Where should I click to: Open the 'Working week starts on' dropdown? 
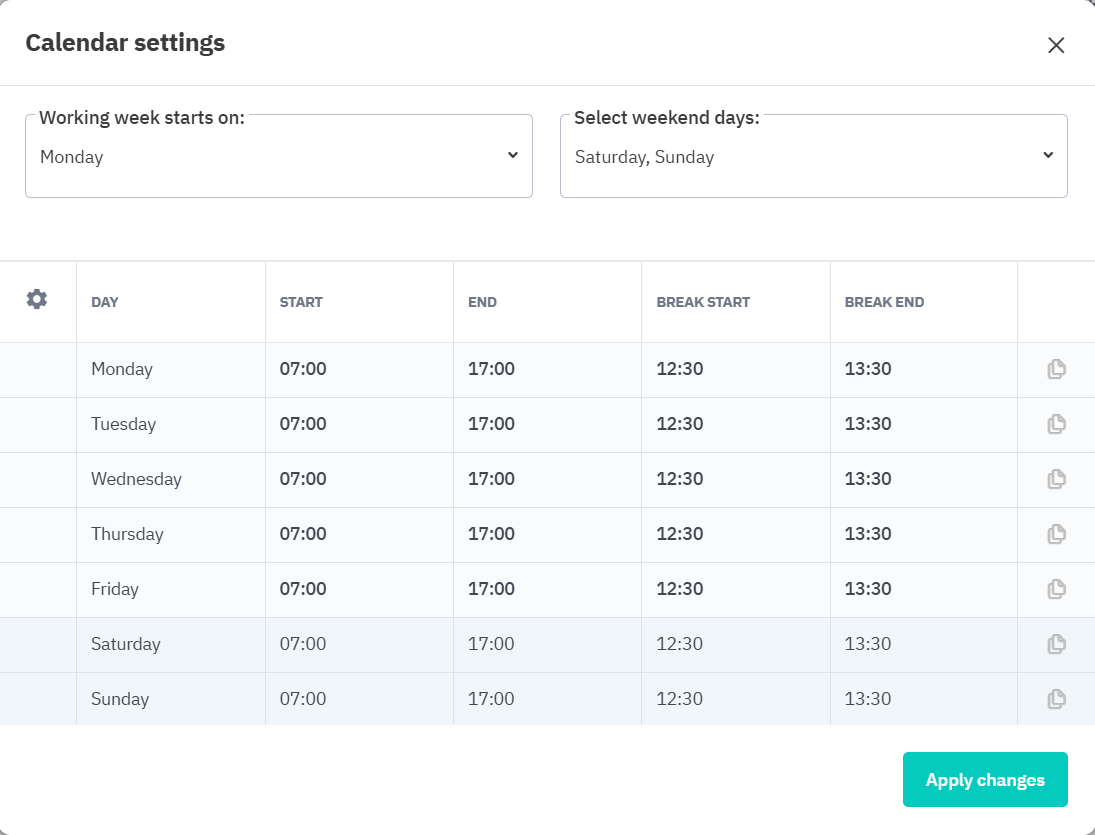pos(278,157)
